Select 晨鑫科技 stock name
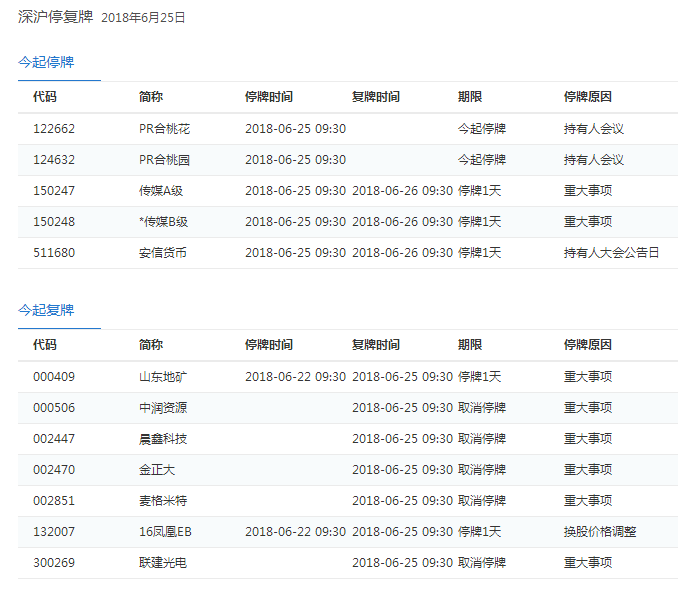 point(163,439)
